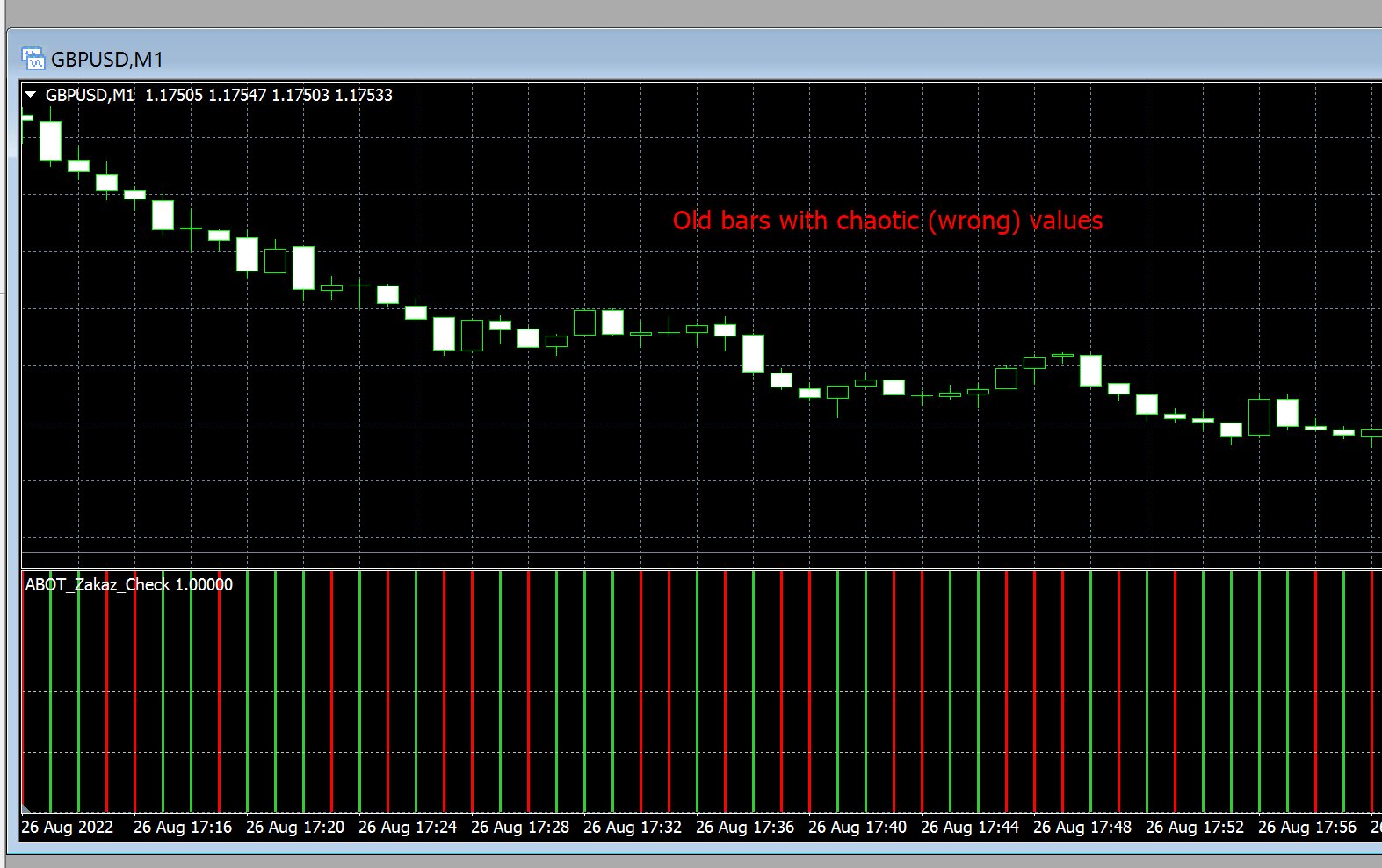Select OHLC values 1.17505 1.17547 1.17503 1.17533
1382x868 pixels.
coord(269,95)
